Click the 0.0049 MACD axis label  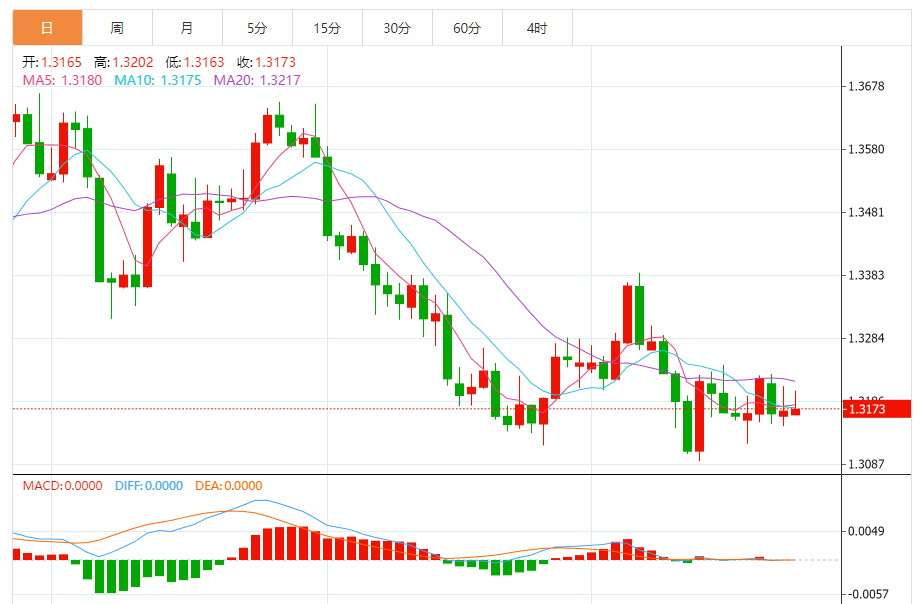pyautogui.click(x=866, y=532)
